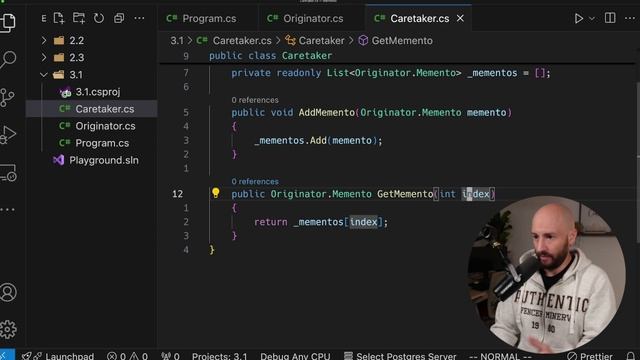Viewport: 640px width, 360px height.
Task: Change the Debug Any CPU configuration
Action: (x=295, y=356)
